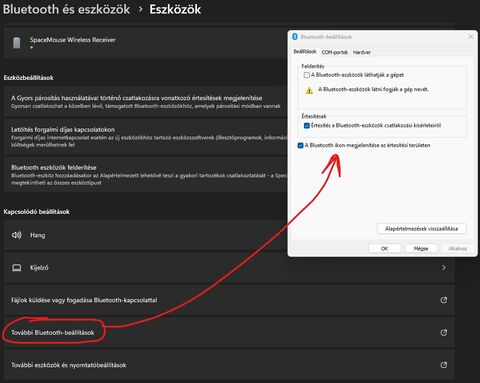The image size is (480, 383).
Task: Click the laptop icon next to Kijelző
Action: coord(16,268)
